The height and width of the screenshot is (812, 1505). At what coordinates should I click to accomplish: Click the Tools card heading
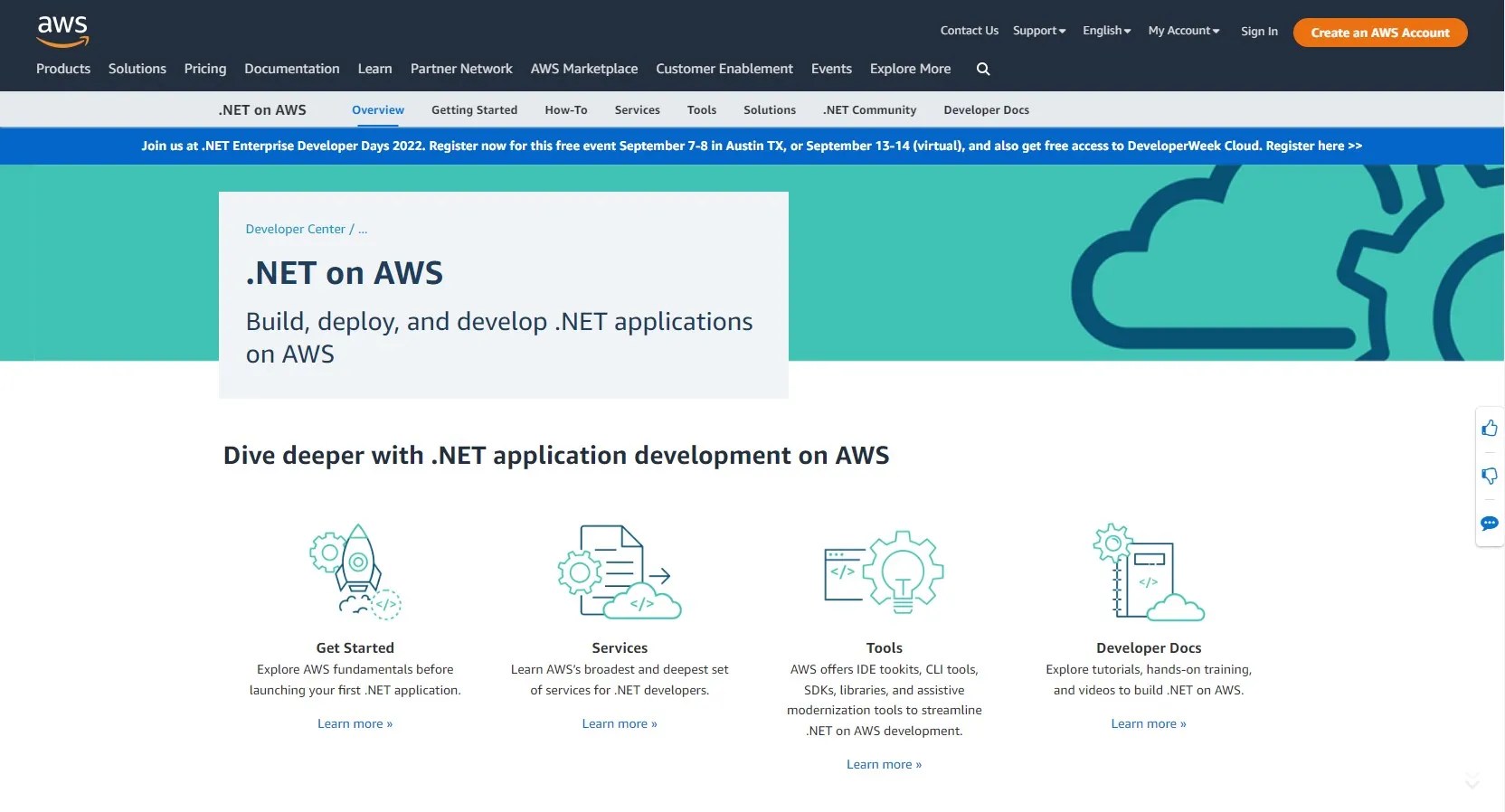point(885,647)
